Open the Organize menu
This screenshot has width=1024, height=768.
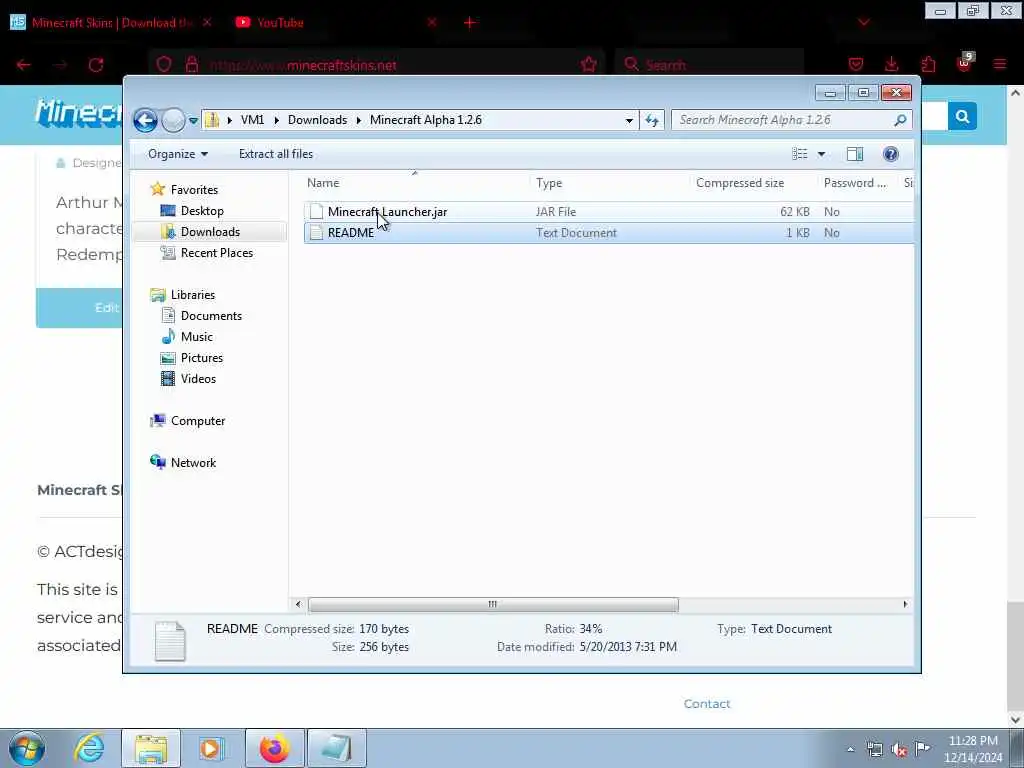tap(178, 154)
